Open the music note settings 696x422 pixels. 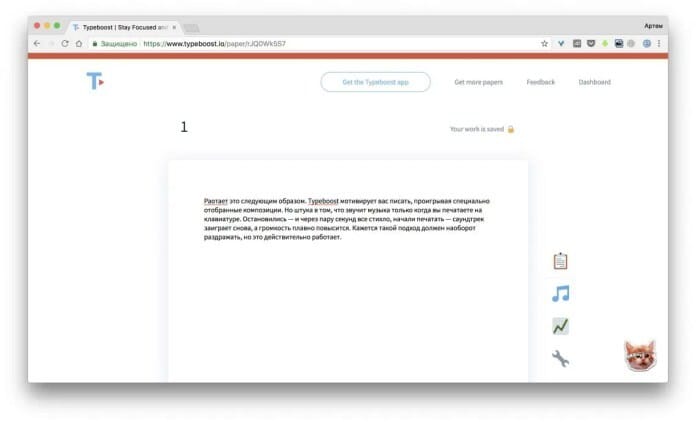(x=560, y=294)
